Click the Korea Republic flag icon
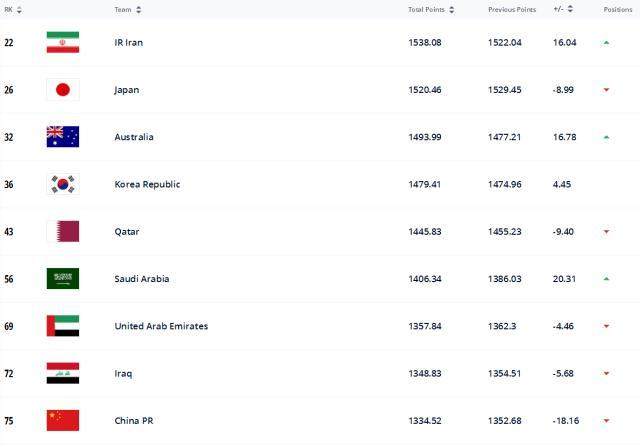Image resolution: width=640 pixels, height=447 pixels. point(62,184)
